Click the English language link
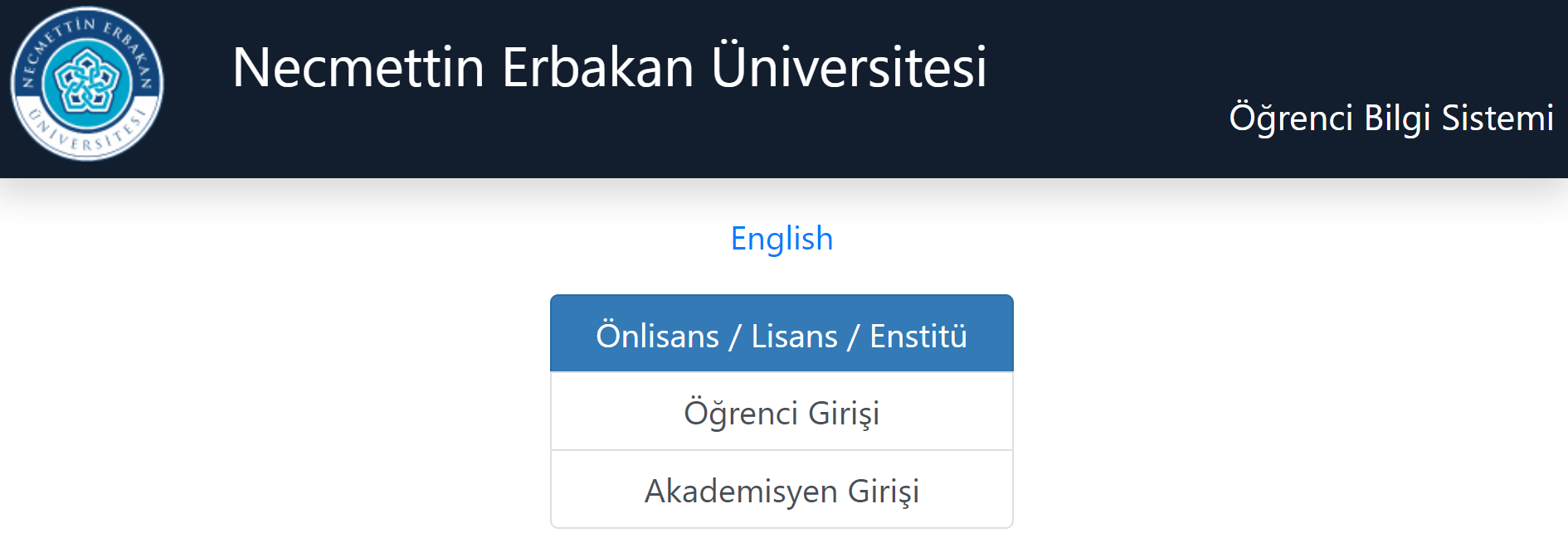Viewport: 1568px width, 533px height. (x=782, y=239)
